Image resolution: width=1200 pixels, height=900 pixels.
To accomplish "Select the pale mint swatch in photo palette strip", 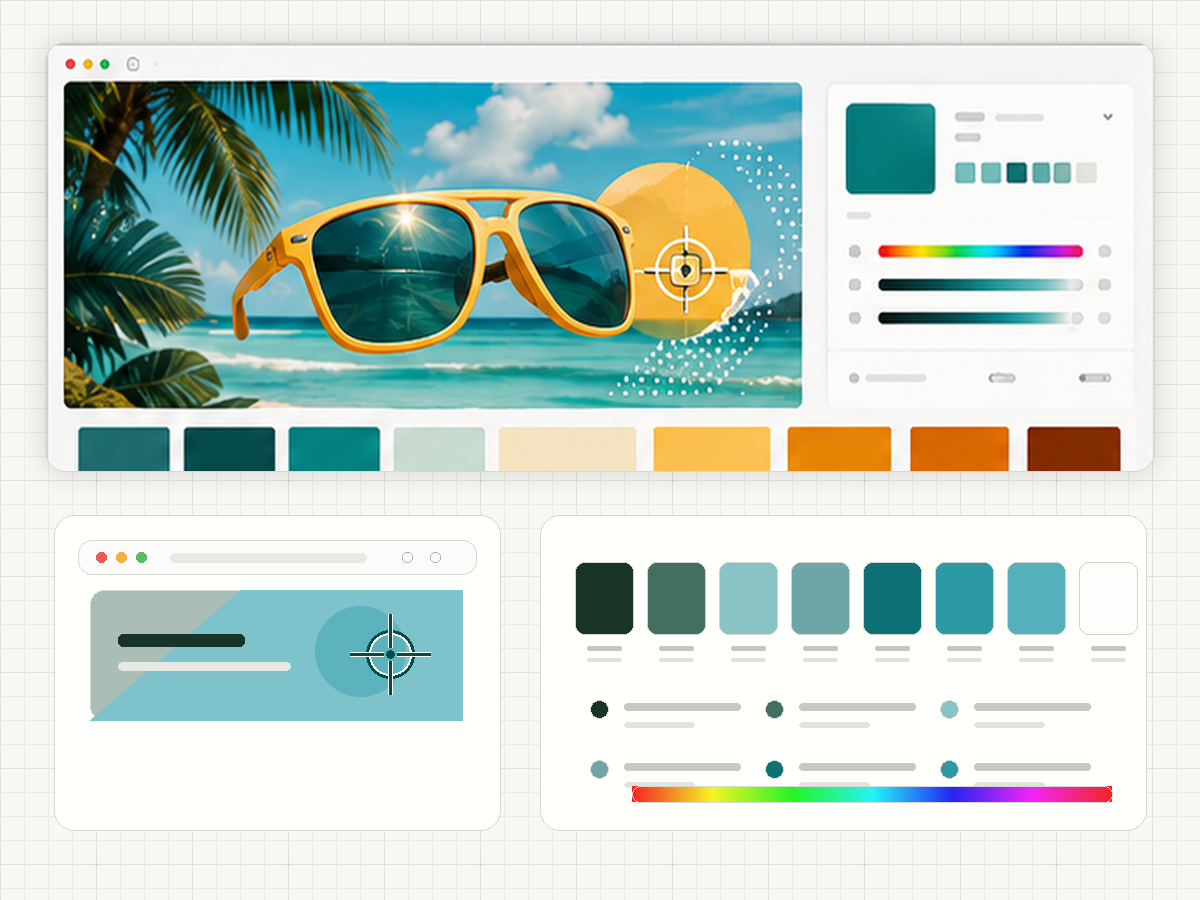I will (439, 449).
